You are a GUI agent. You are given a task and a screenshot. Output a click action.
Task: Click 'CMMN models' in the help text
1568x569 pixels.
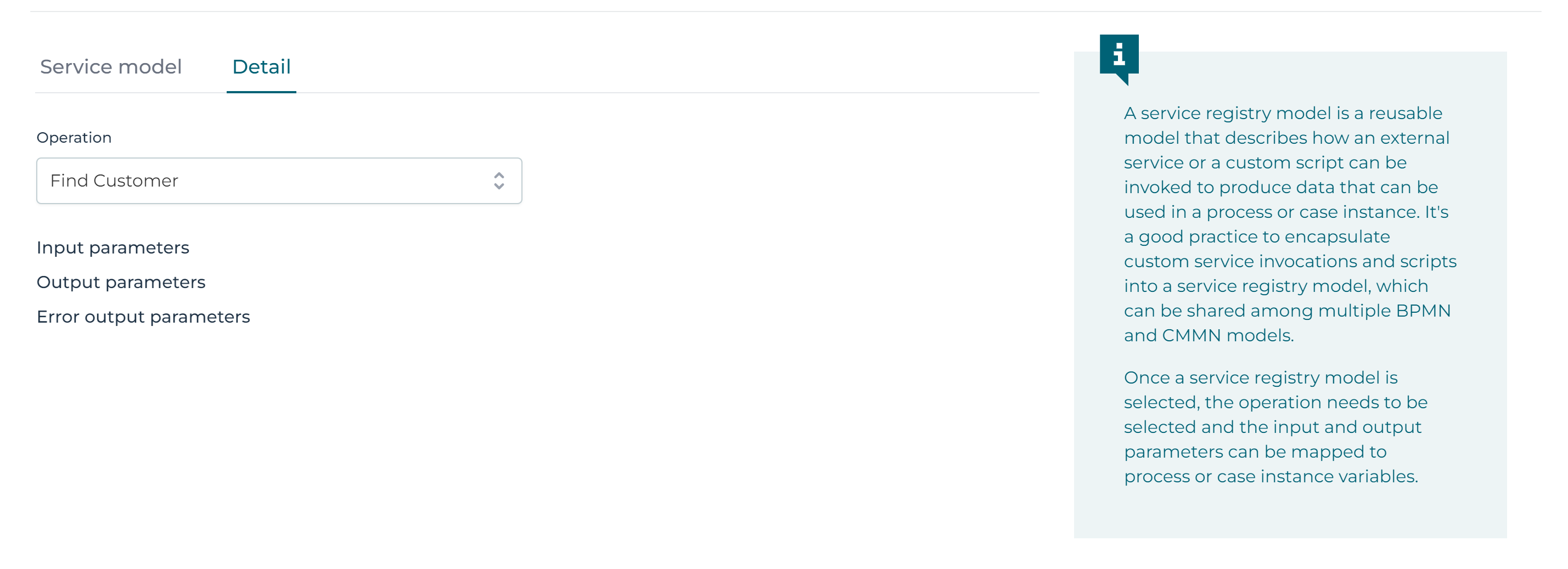(x=1227, y=335)
